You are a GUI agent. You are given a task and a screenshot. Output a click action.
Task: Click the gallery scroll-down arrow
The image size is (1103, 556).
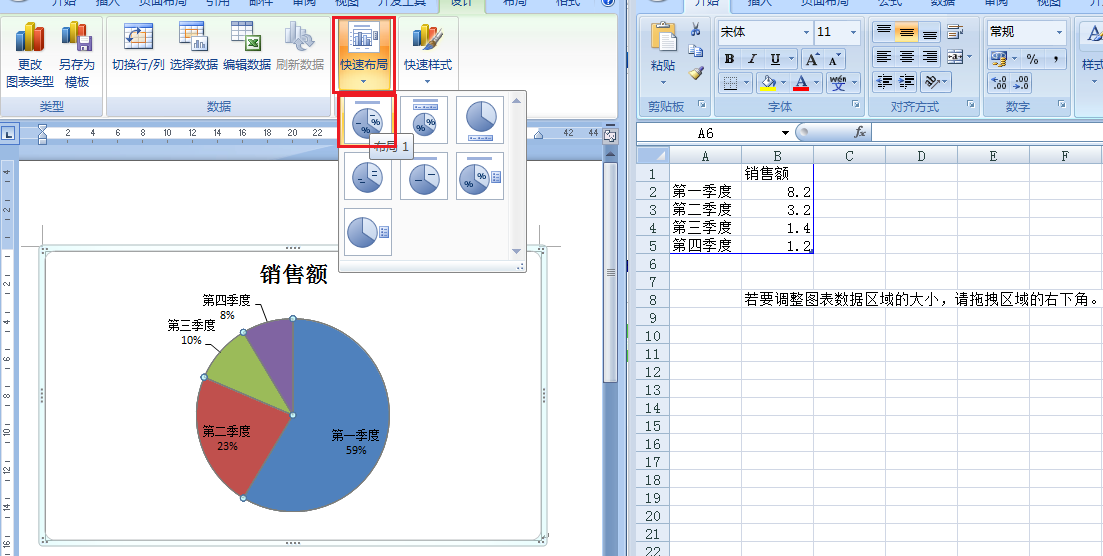coord(516,251)
